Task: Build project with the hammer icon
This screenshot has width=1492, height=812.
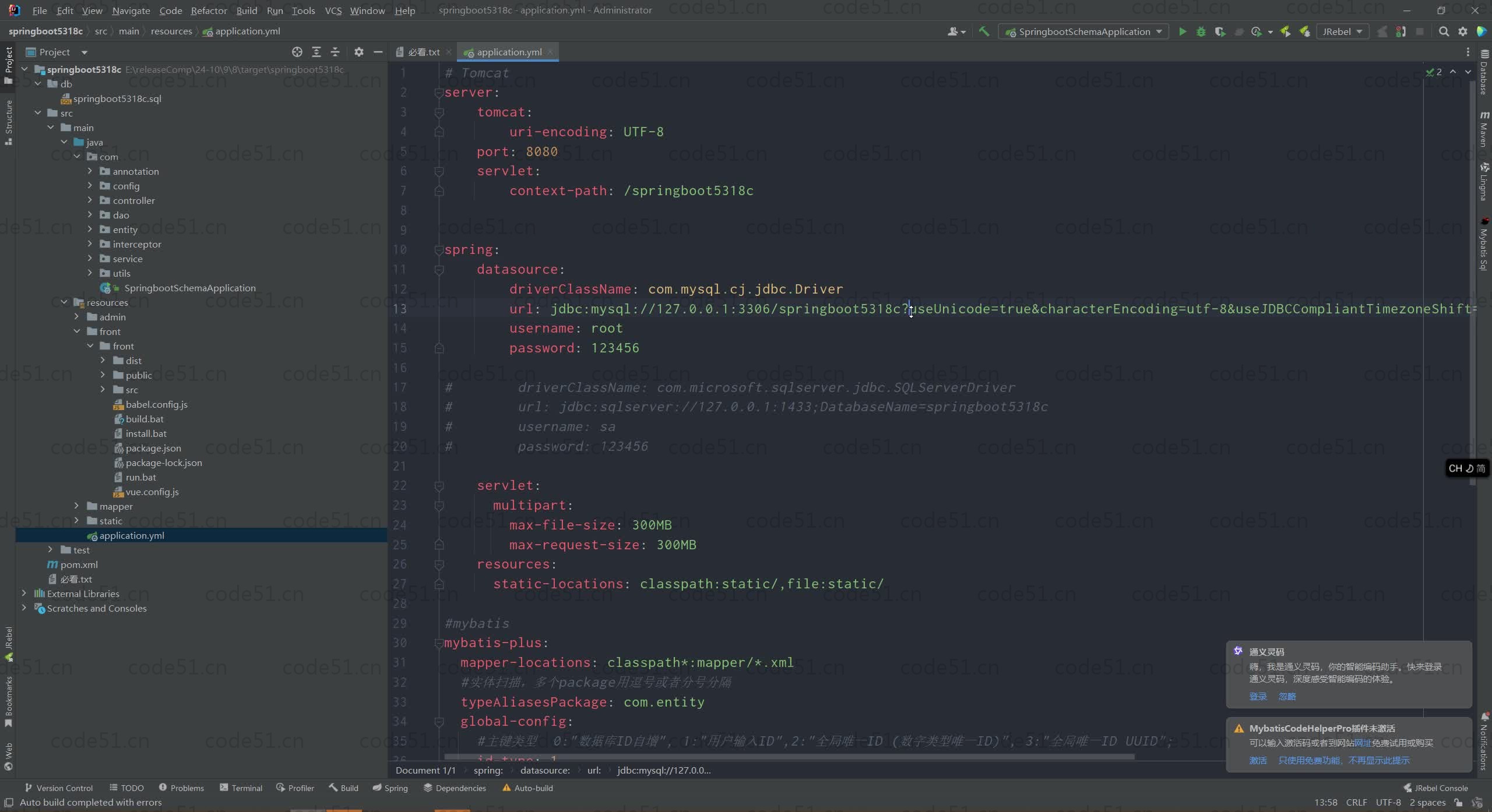Action: [984, 31]
